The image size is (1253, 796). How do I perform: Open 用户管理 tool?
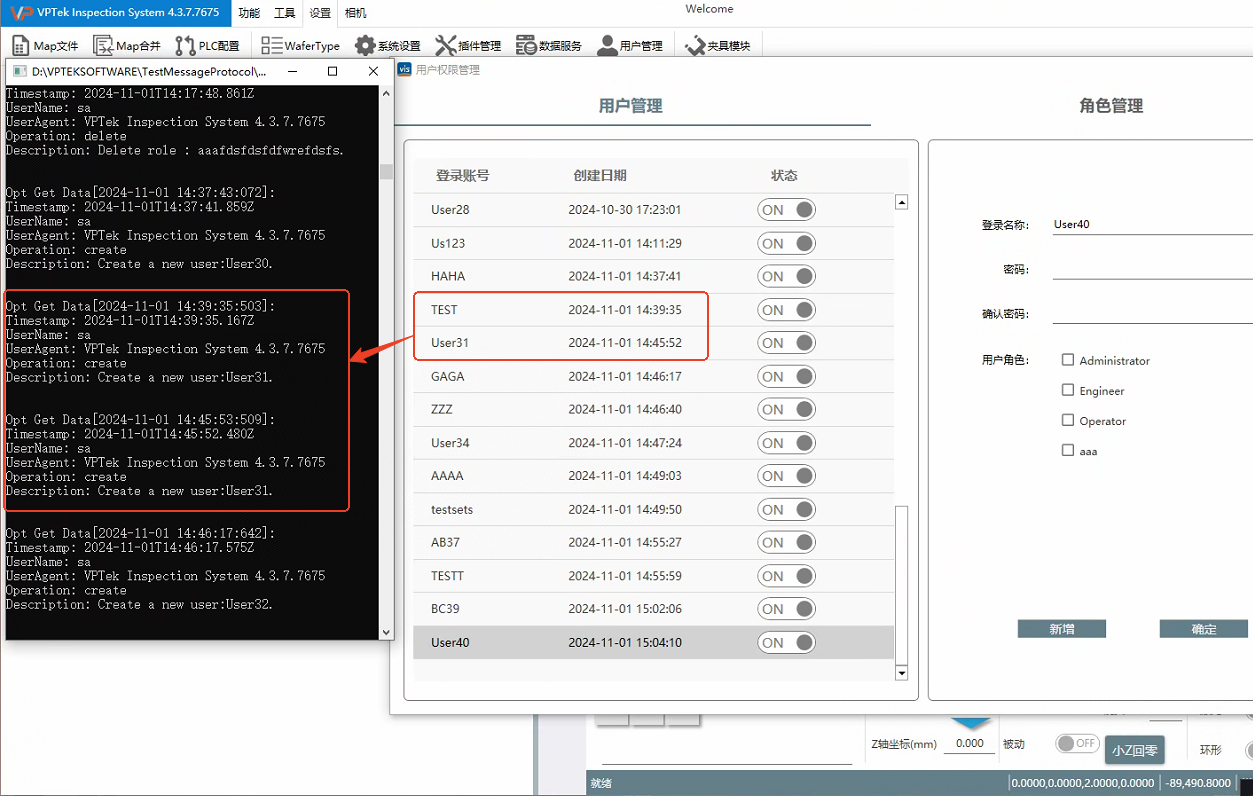click(x=630, y=45)
